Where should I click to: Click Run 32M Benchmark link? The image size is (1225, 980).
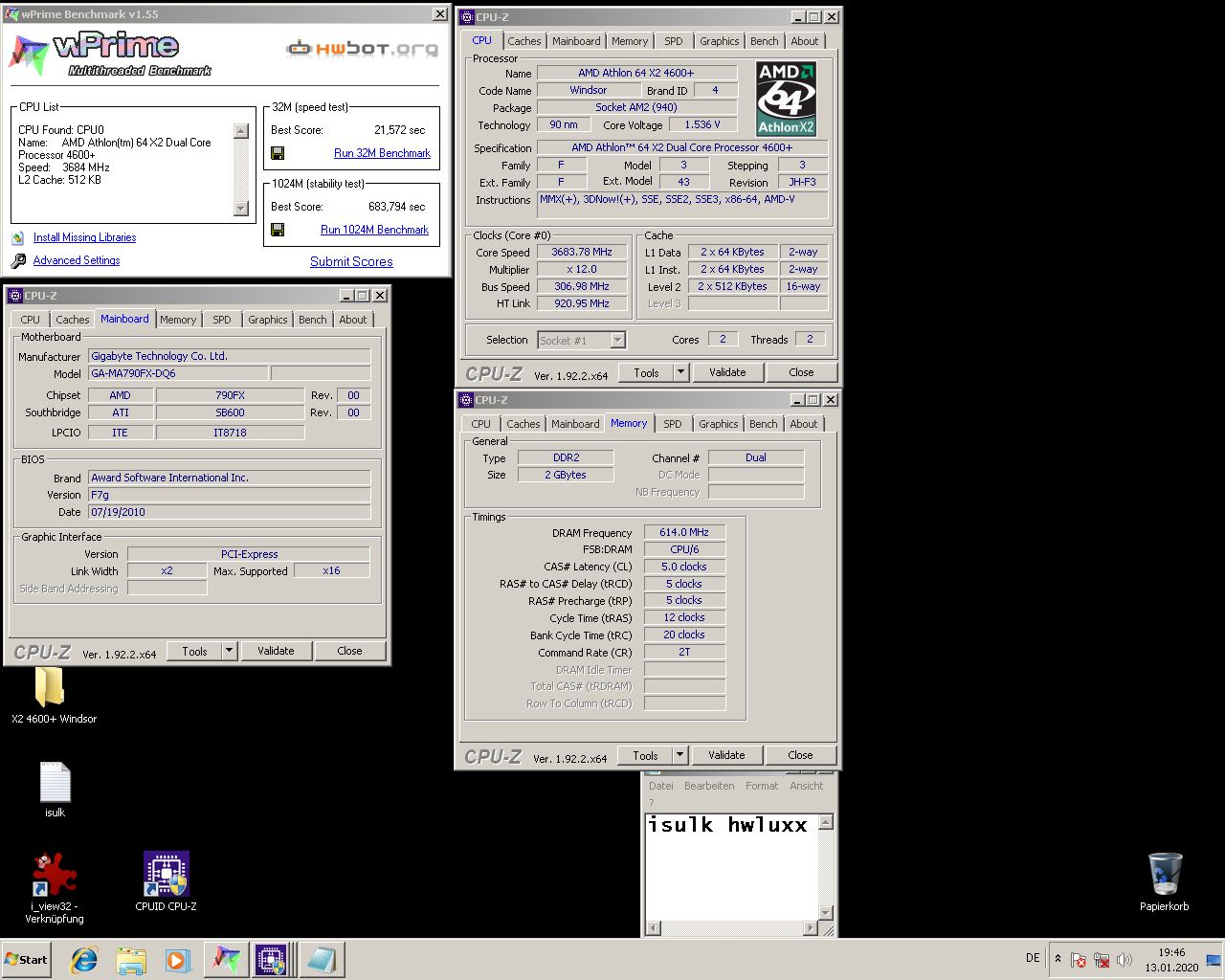[x=382, y=153]
